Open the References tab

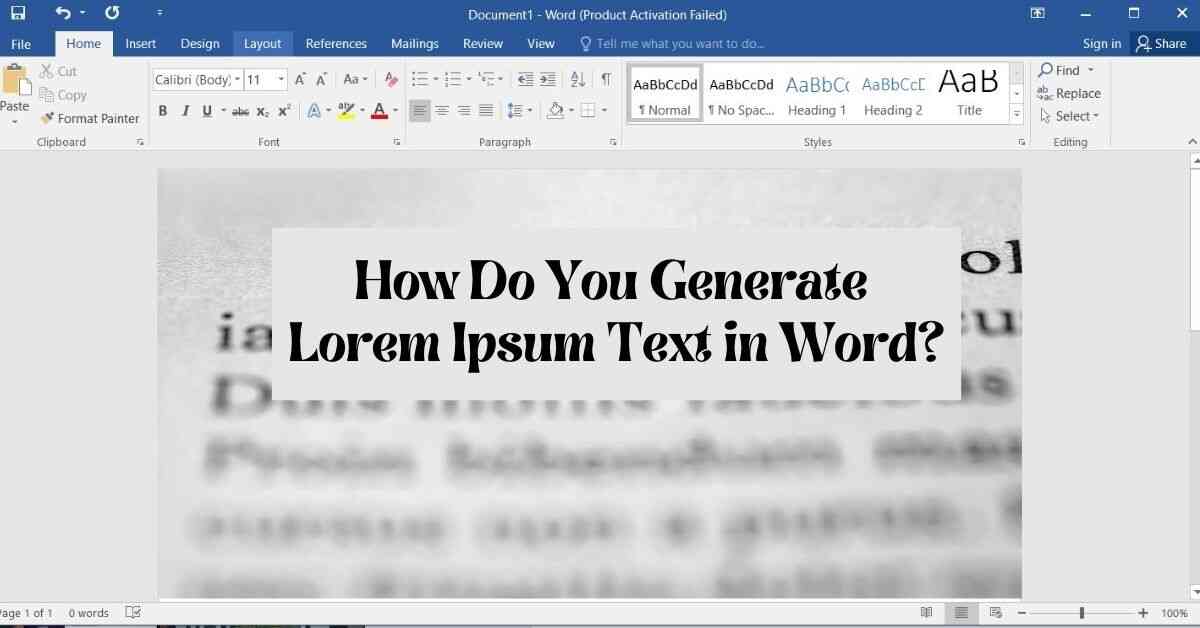click(x=336, y=44)
